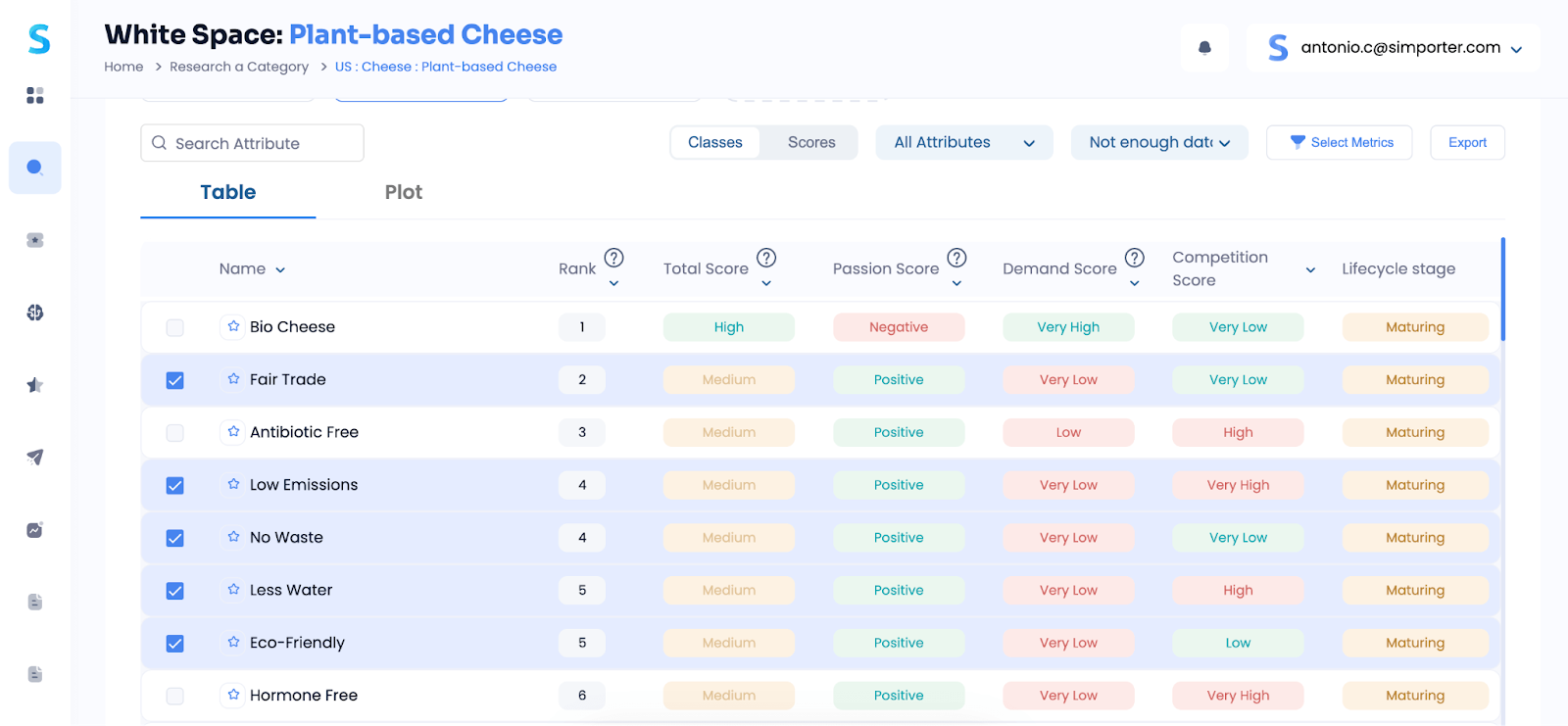Screen dimensions: 1568x726
Task: Uncheck the Fair Trade row checkbox
Action: [x=174, y=380]
